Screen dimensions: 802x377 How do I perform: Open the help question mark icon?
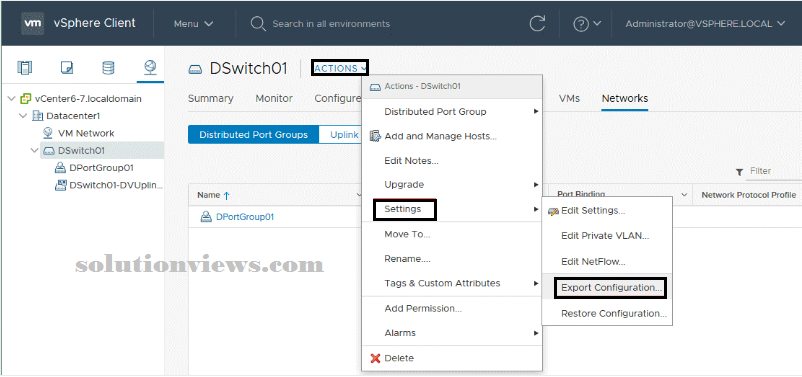coord(581,24)
